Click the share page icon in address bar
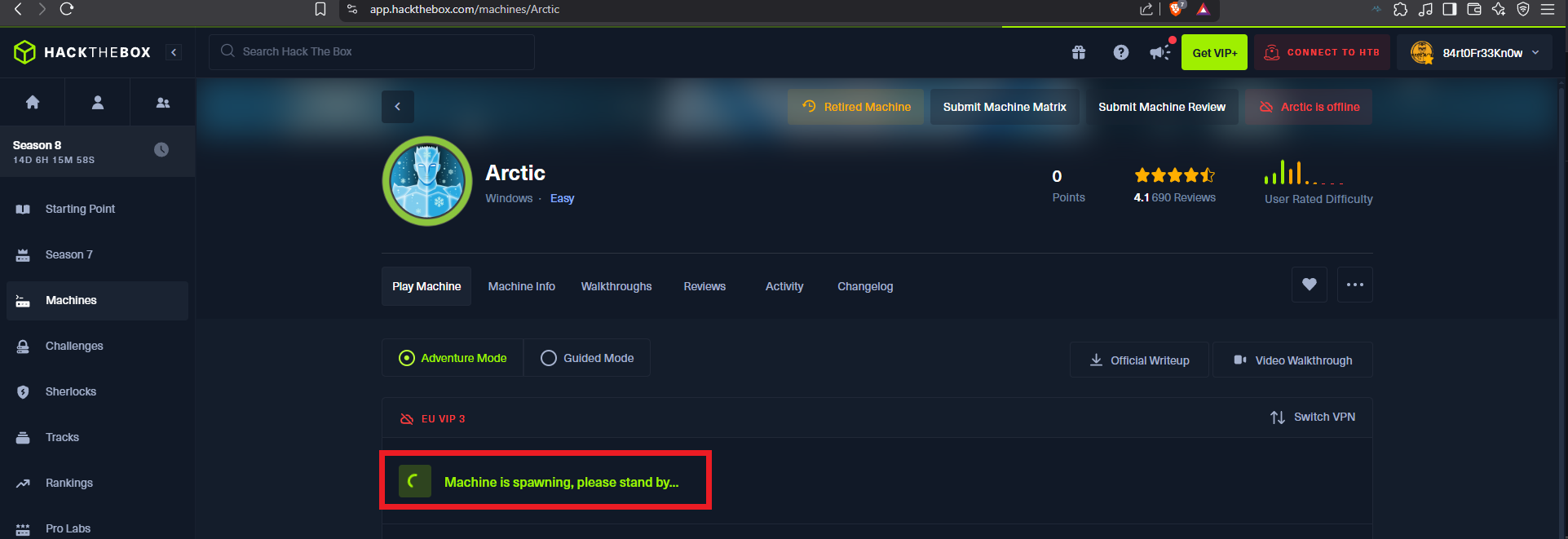The width and height of the screenshot is (1568, 539). [1146, 9]
